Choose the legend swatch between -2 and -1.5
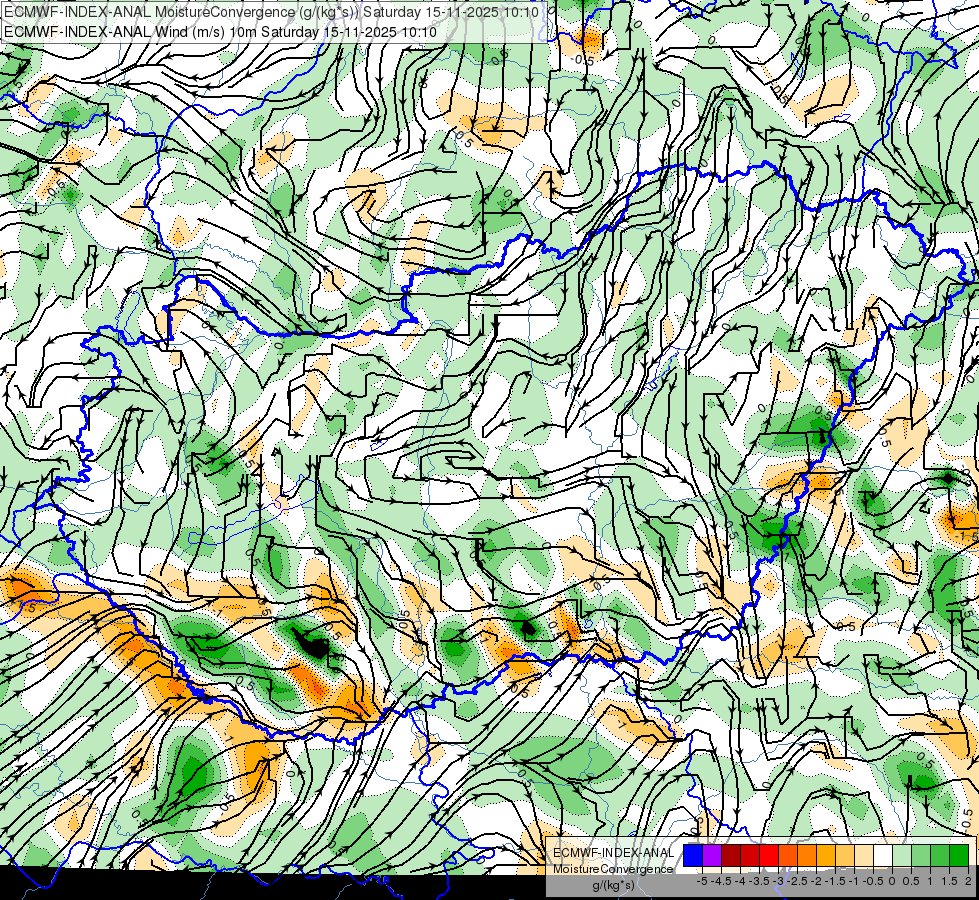Viewport: 979px width, 900px height. tap(826, 855)
